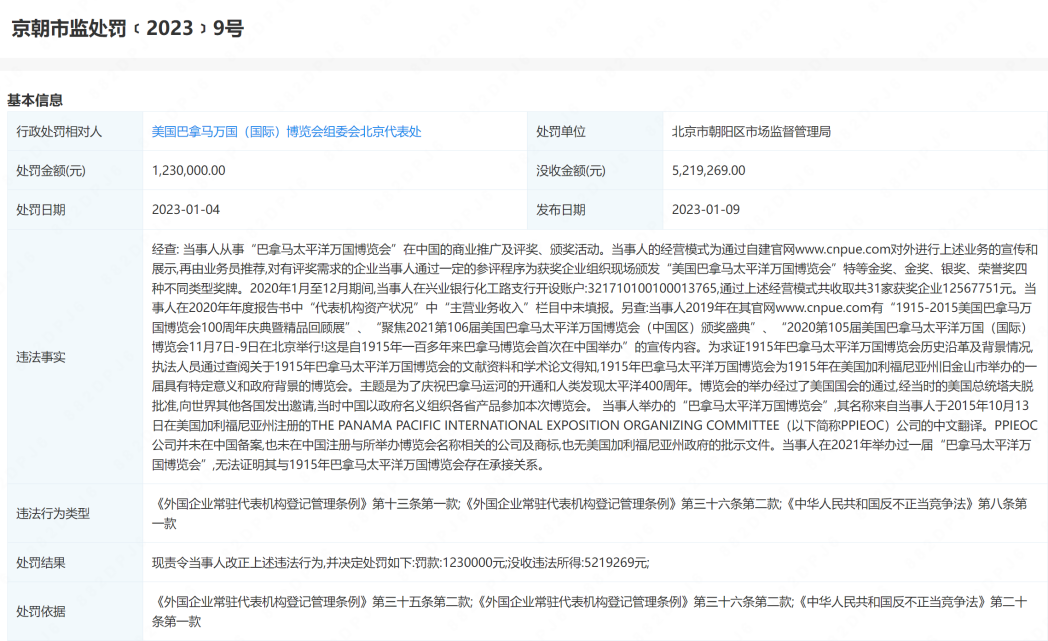Click the 违法事实 row label

coord(41,357)
